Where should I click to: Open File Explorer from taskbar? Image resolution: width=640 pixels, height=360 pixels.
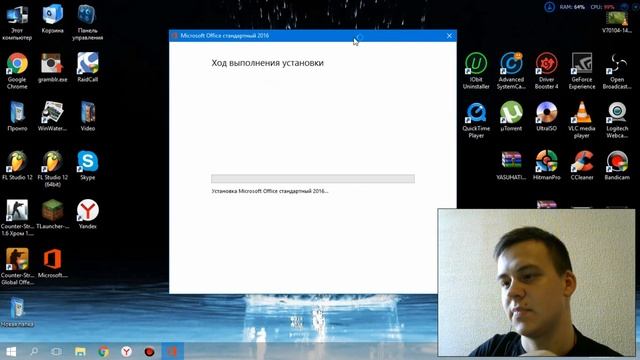point(80,351)
